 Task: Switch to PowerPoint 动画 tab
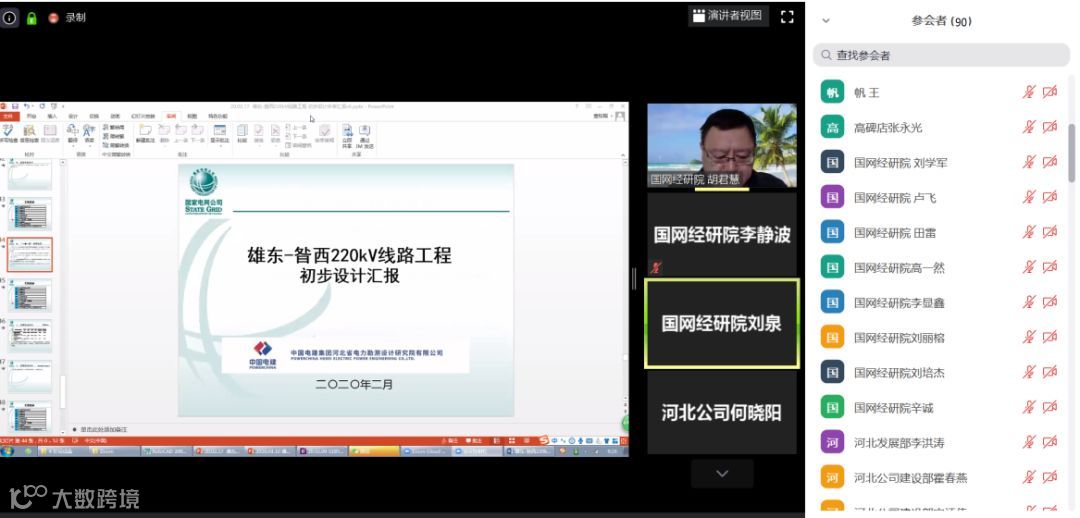click(115, 116)
